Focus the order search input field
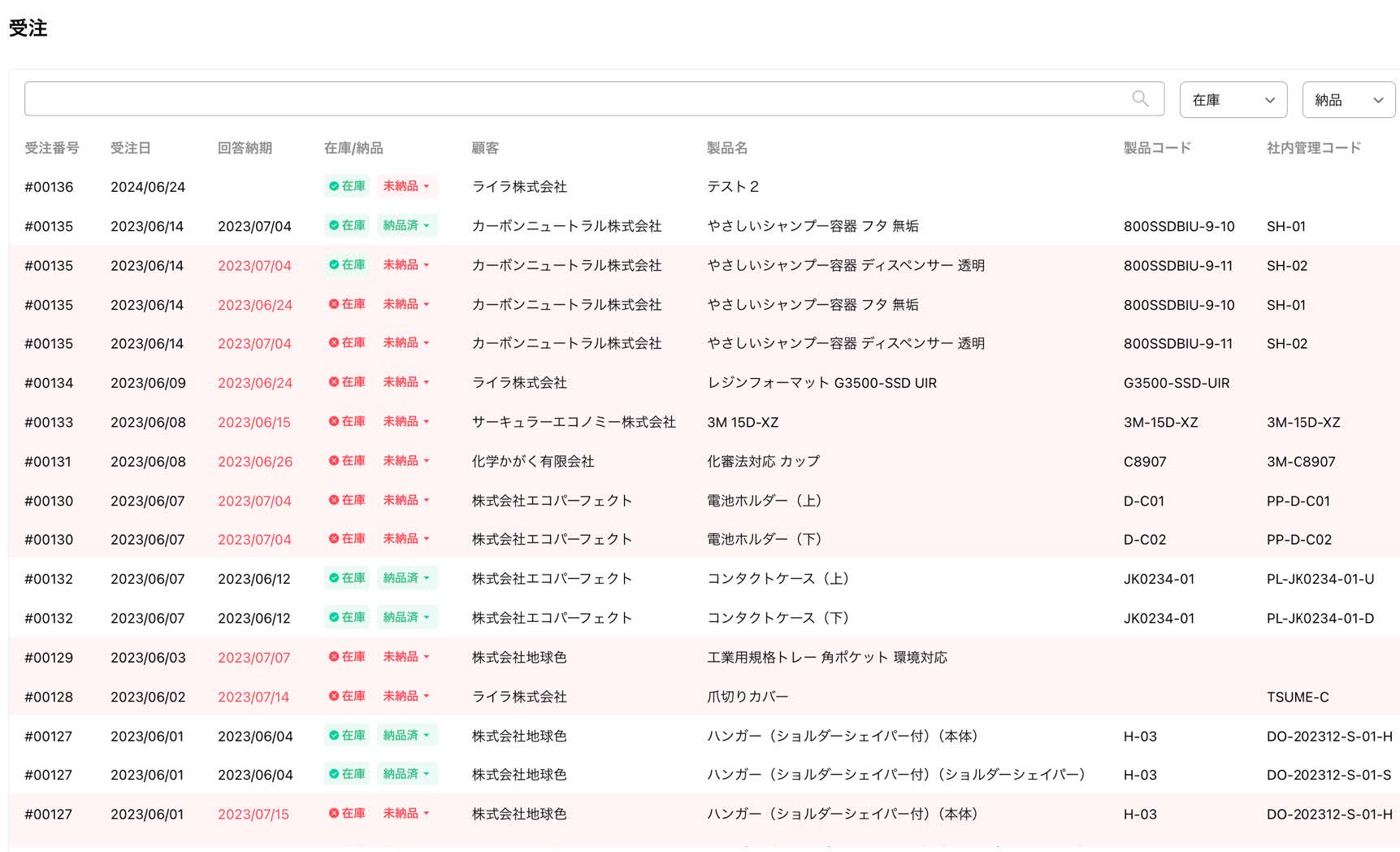Image resolution: width=1400 pixels, height=852 pixels. tap(569, 99)
